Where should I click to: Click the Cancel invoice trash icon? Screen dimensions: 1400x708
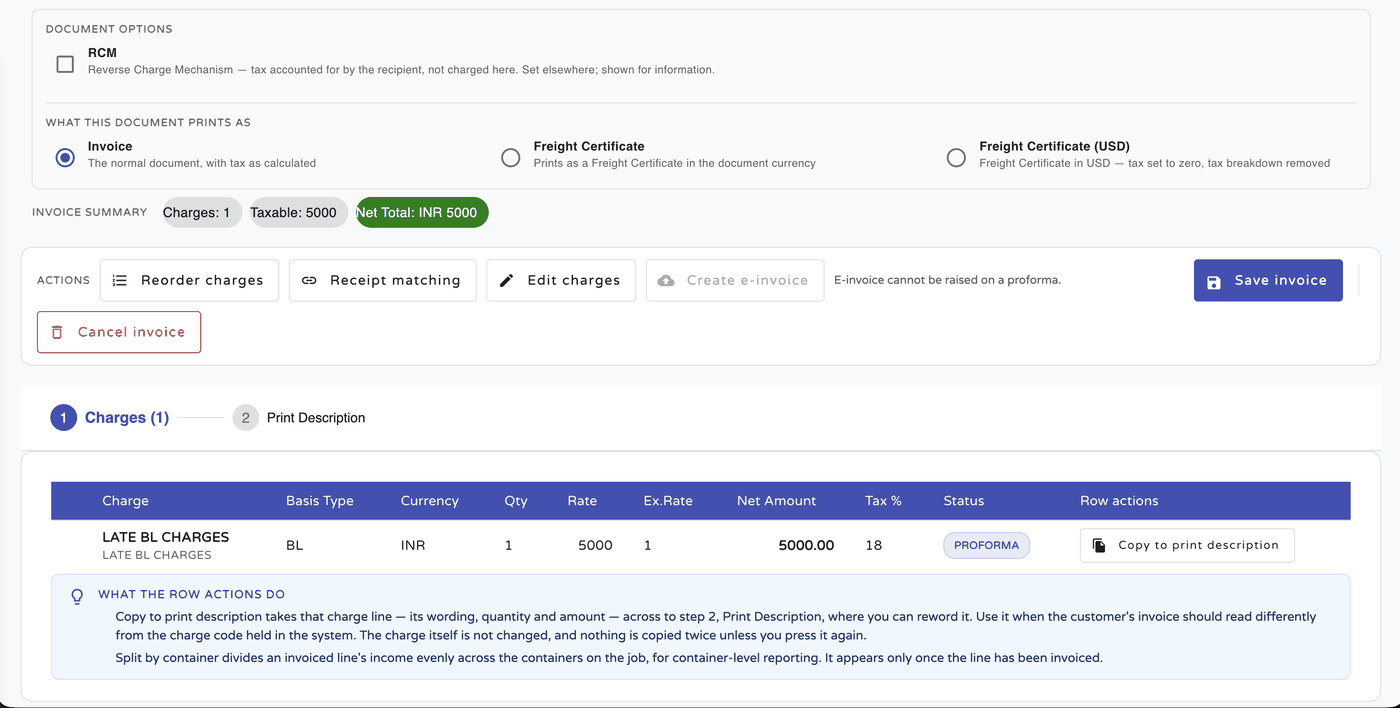[57, 332]
